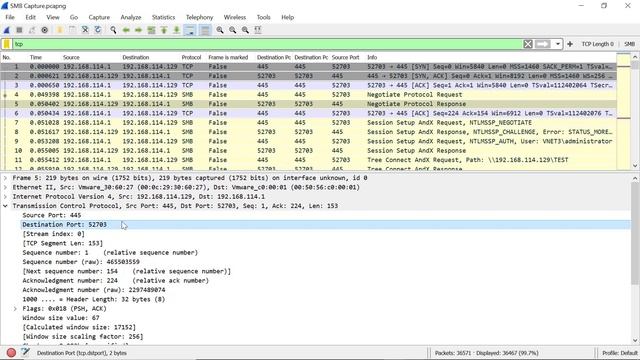The height and width of the screenshot is (360, 640).
Task: Open the Wireless menu
Action: [235, 17]
